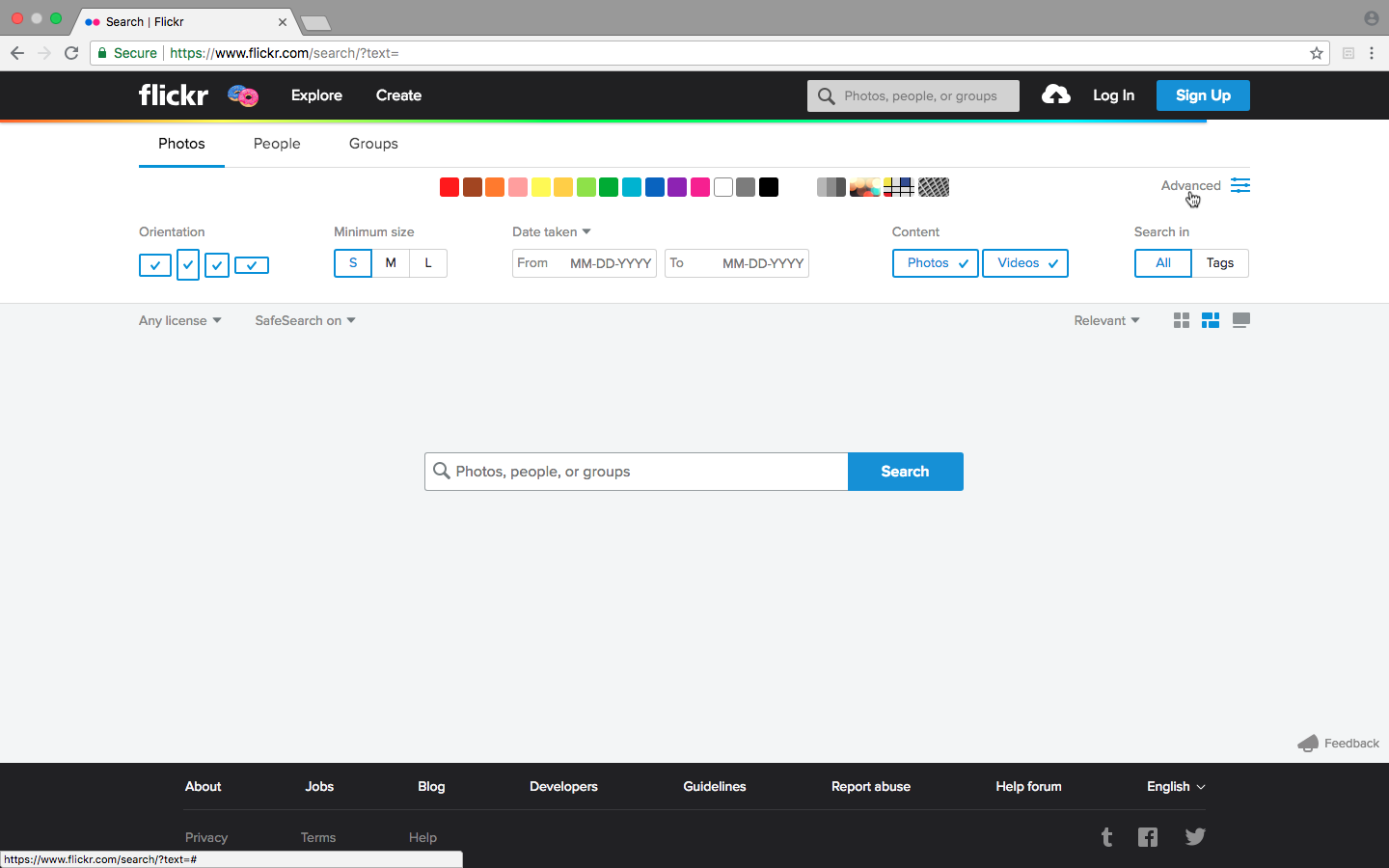
Task: Open Flickr's Facebook page icon
Action: [1148, 837]
